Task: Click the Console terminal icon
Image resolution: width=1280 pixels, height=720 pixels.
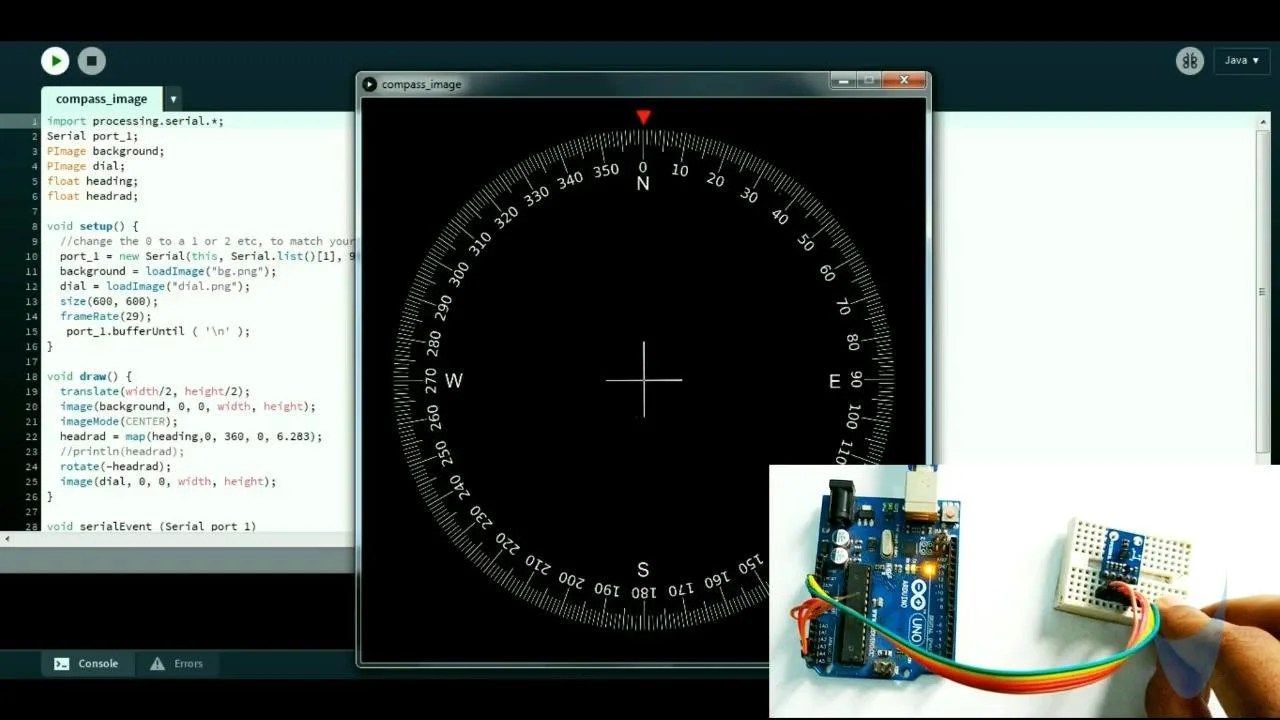Action: [62, 663]
